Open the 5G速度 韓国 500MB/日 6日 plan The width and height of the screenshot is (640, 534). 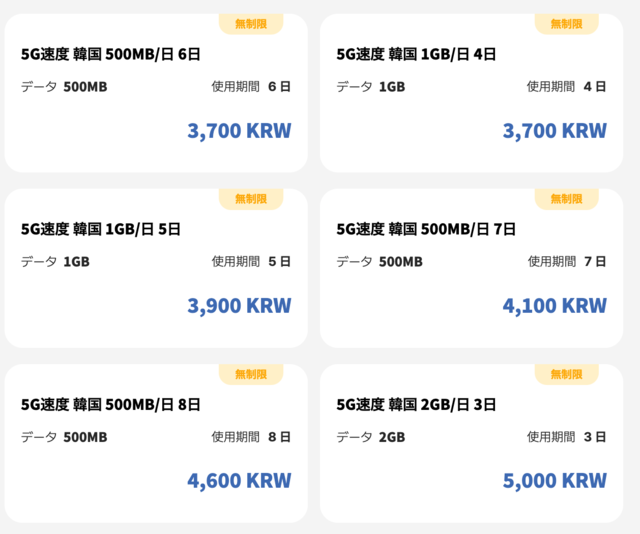[111, 55]
